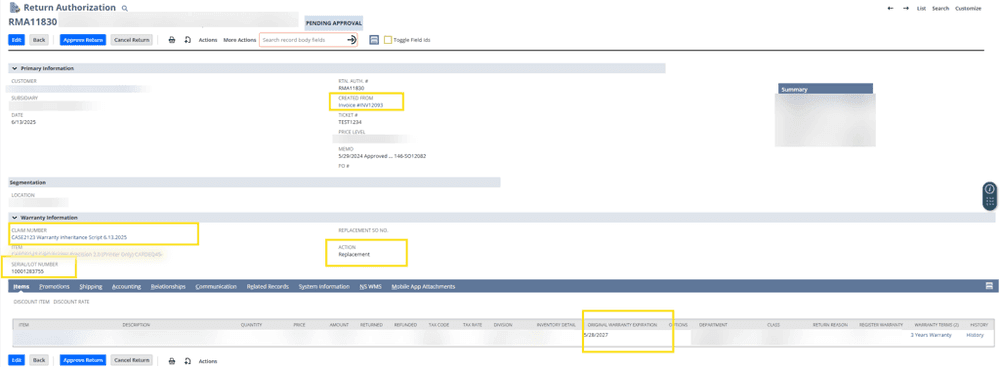This screenshot has height=367, width=1000.
Task: Open the top Actions dropdown menu
Action: pyautogui.click(x=208, y=40)
